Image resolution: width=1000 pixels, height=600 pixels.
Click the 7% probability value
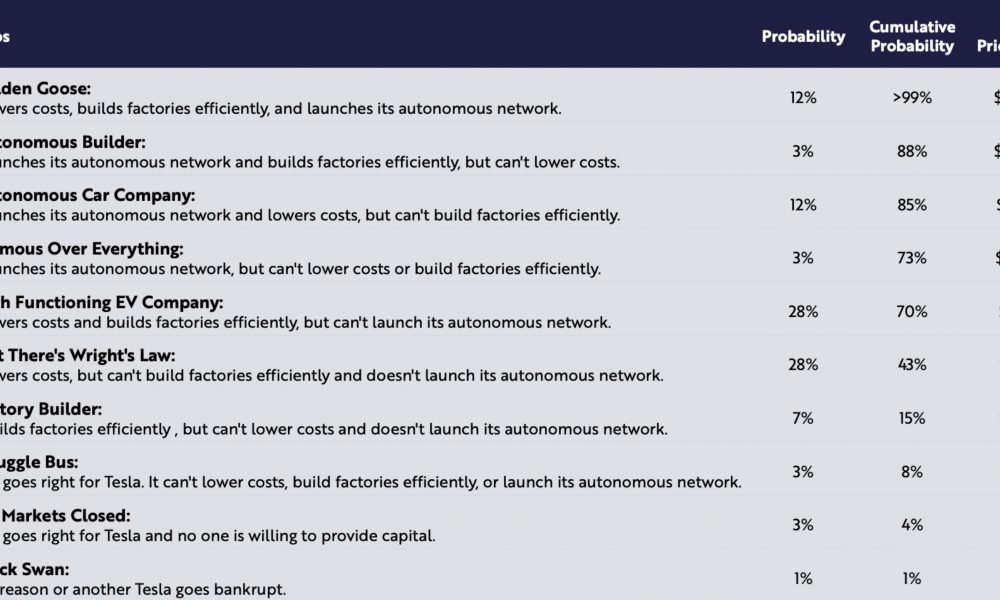(803, 418)
